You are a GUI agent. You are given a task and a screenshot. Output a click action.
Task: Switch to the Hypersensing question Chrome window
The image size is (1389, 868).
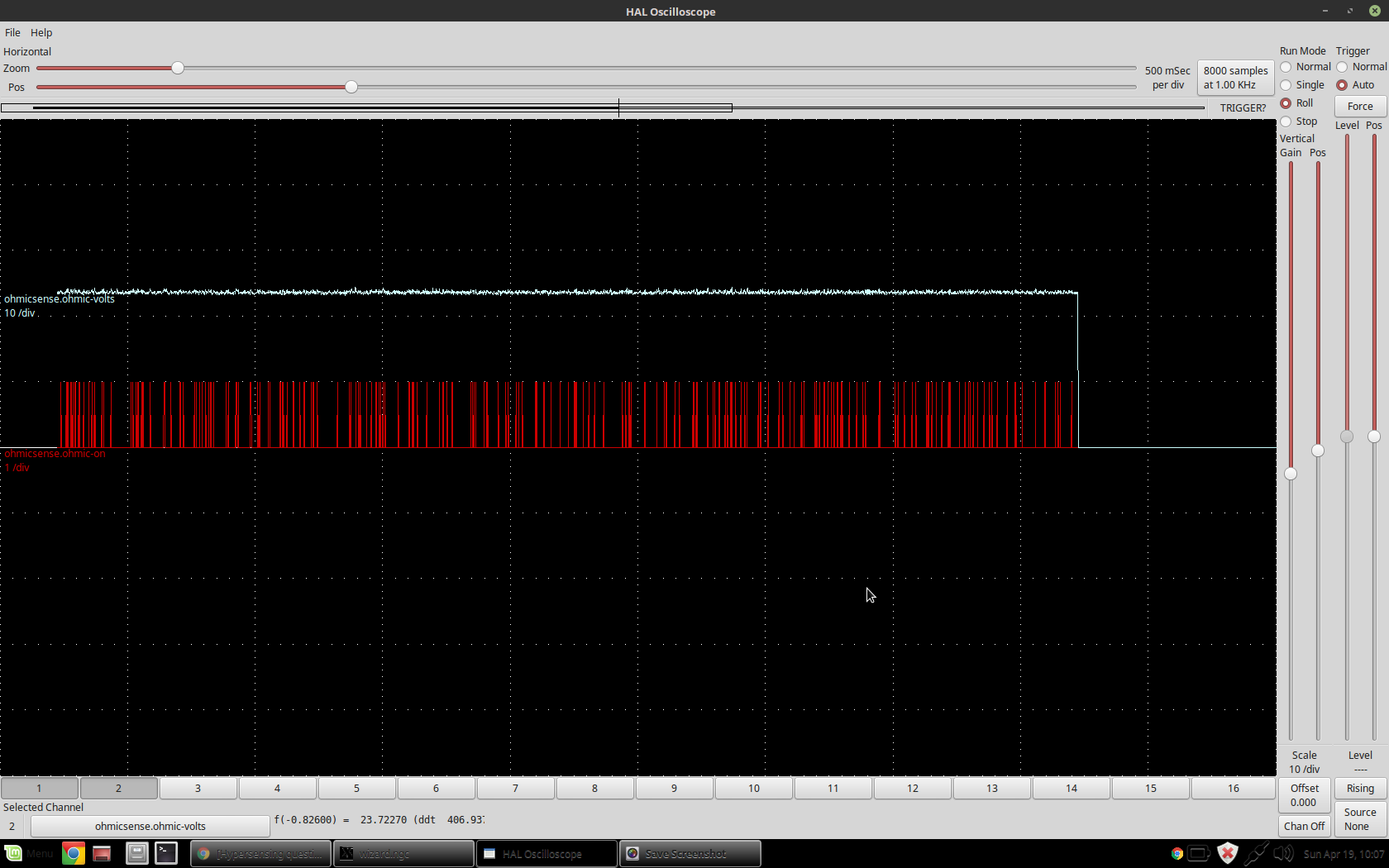(261, 853)
